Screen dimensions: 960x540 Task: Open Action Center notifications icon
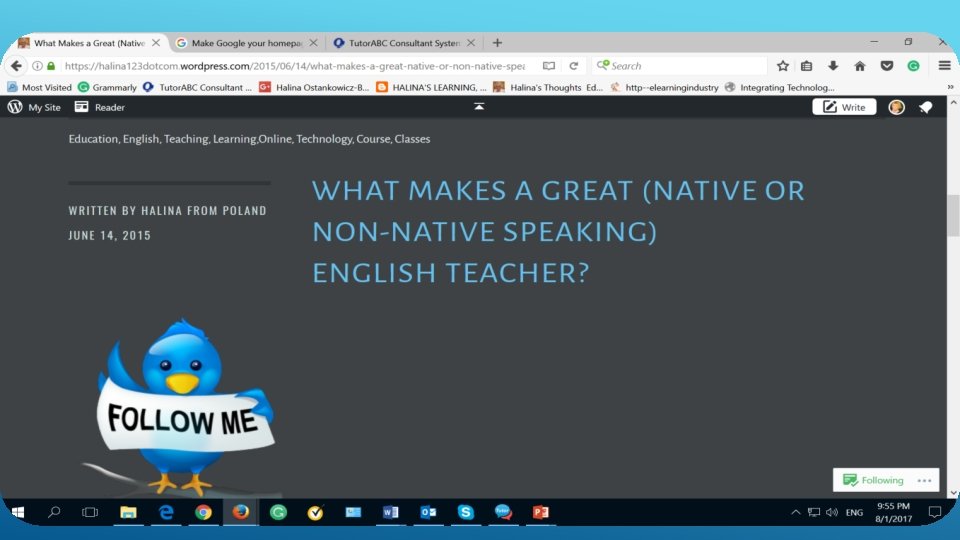point(934,512)
